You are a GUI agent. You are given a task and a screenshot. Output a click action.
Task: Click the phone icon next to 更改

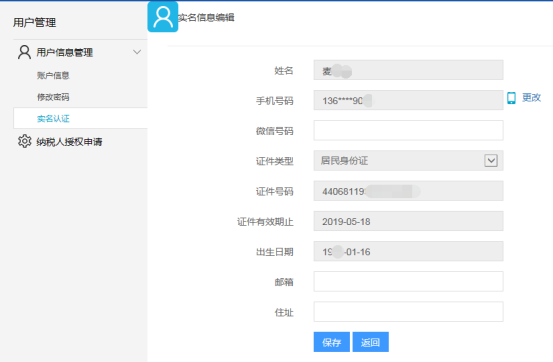click(511, 98)
